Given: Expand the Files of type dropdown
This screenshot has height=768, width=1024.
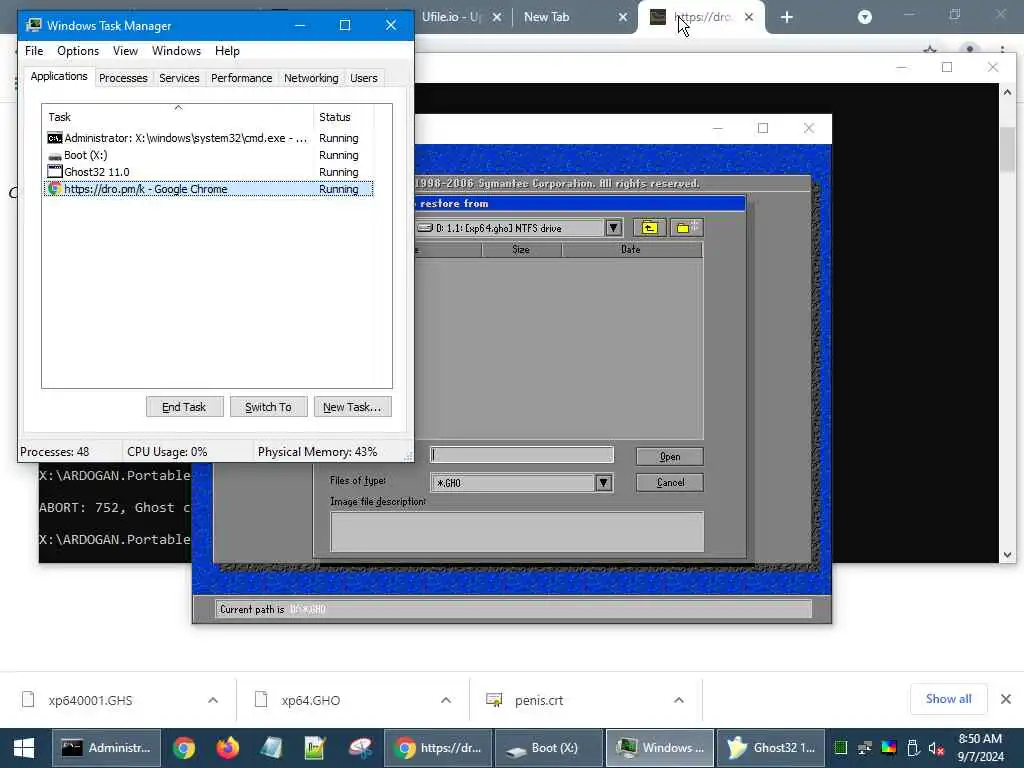Looking at the screenshot, I should [x=603, y=483].
